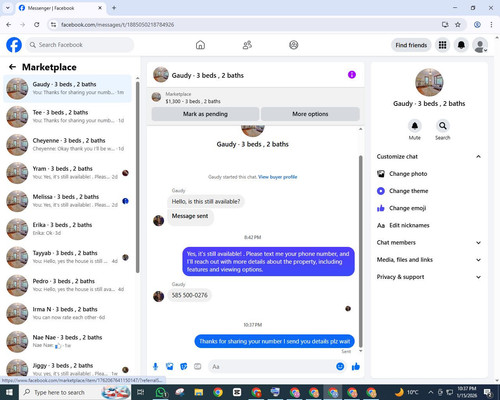Image resolution: width=500 pixels, height=400 pixels.
Task: Click the phone number 585 500-0276 message
Action: pyautogui.click(x=189, y=295)
